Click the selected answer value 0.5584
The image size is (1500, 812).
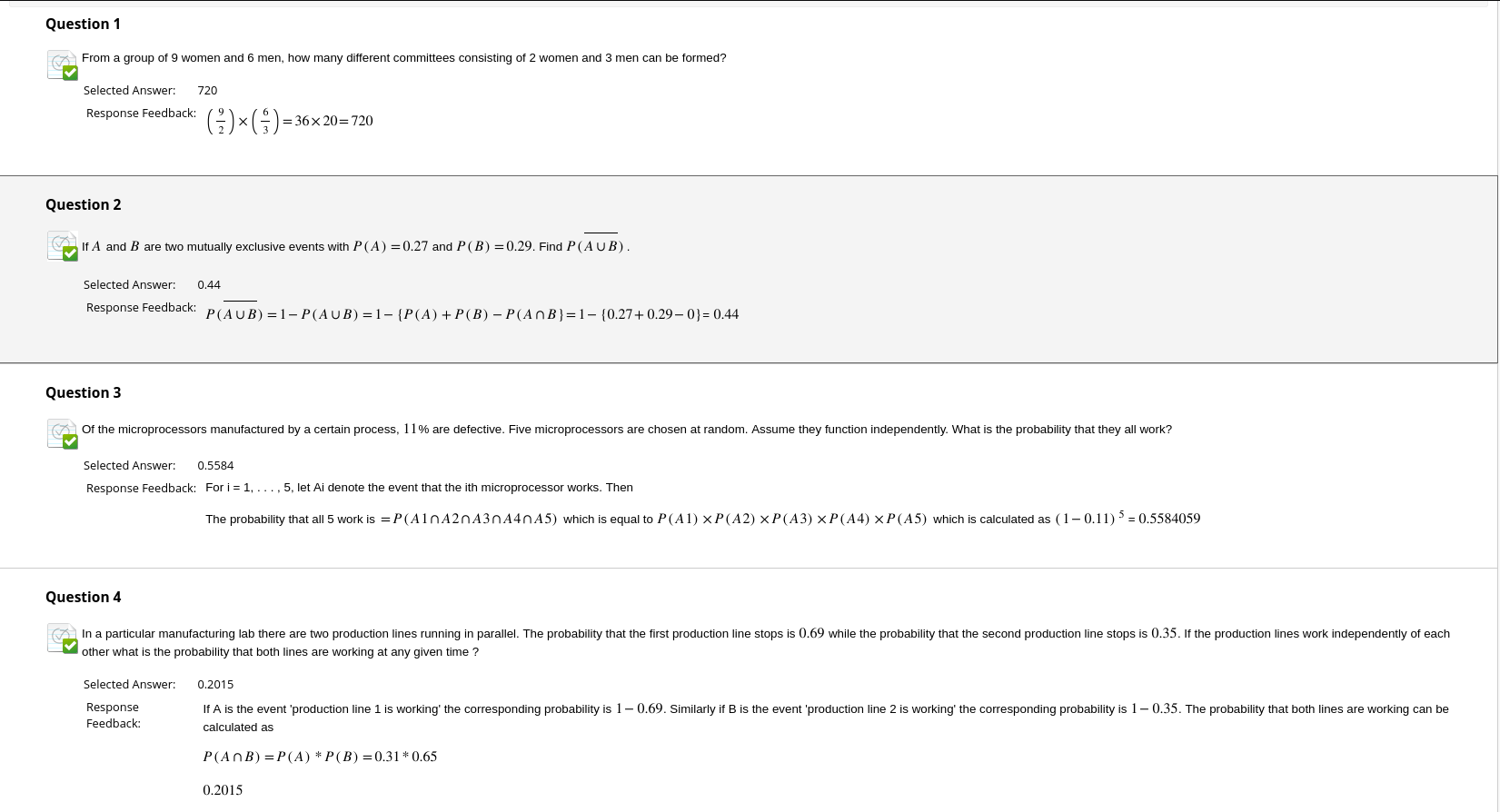click(x=215, y=465)
